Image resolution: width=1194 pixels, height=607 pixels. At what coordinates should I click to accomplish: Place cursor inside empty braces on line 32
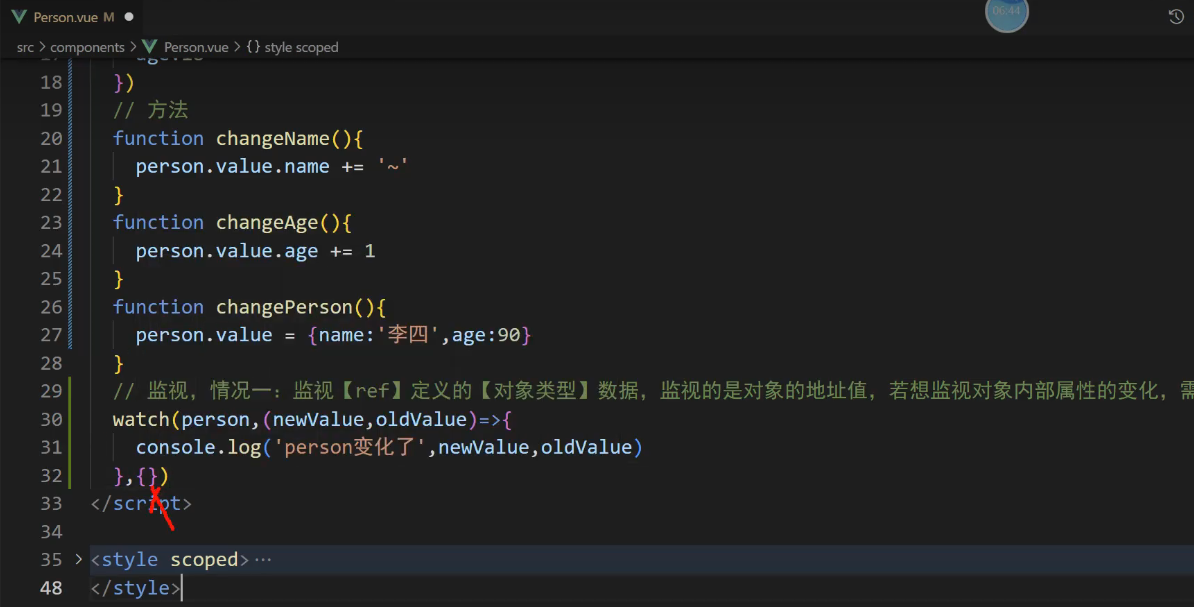tap(147, 476)
